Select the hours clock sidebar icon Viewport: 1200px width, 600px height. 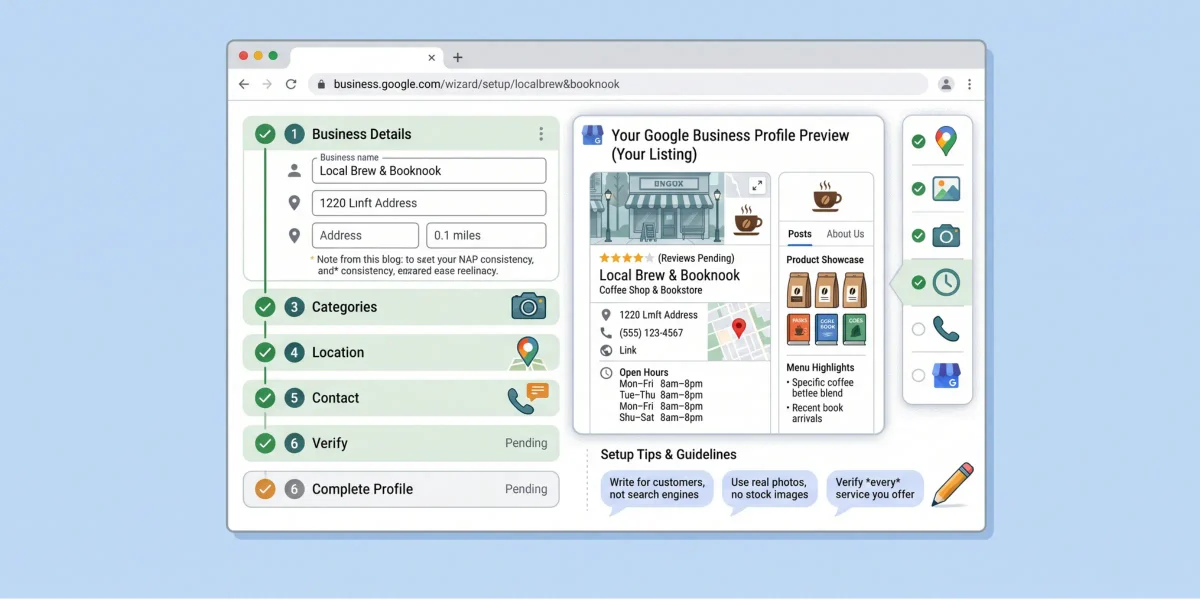click(x=946, y=283)
